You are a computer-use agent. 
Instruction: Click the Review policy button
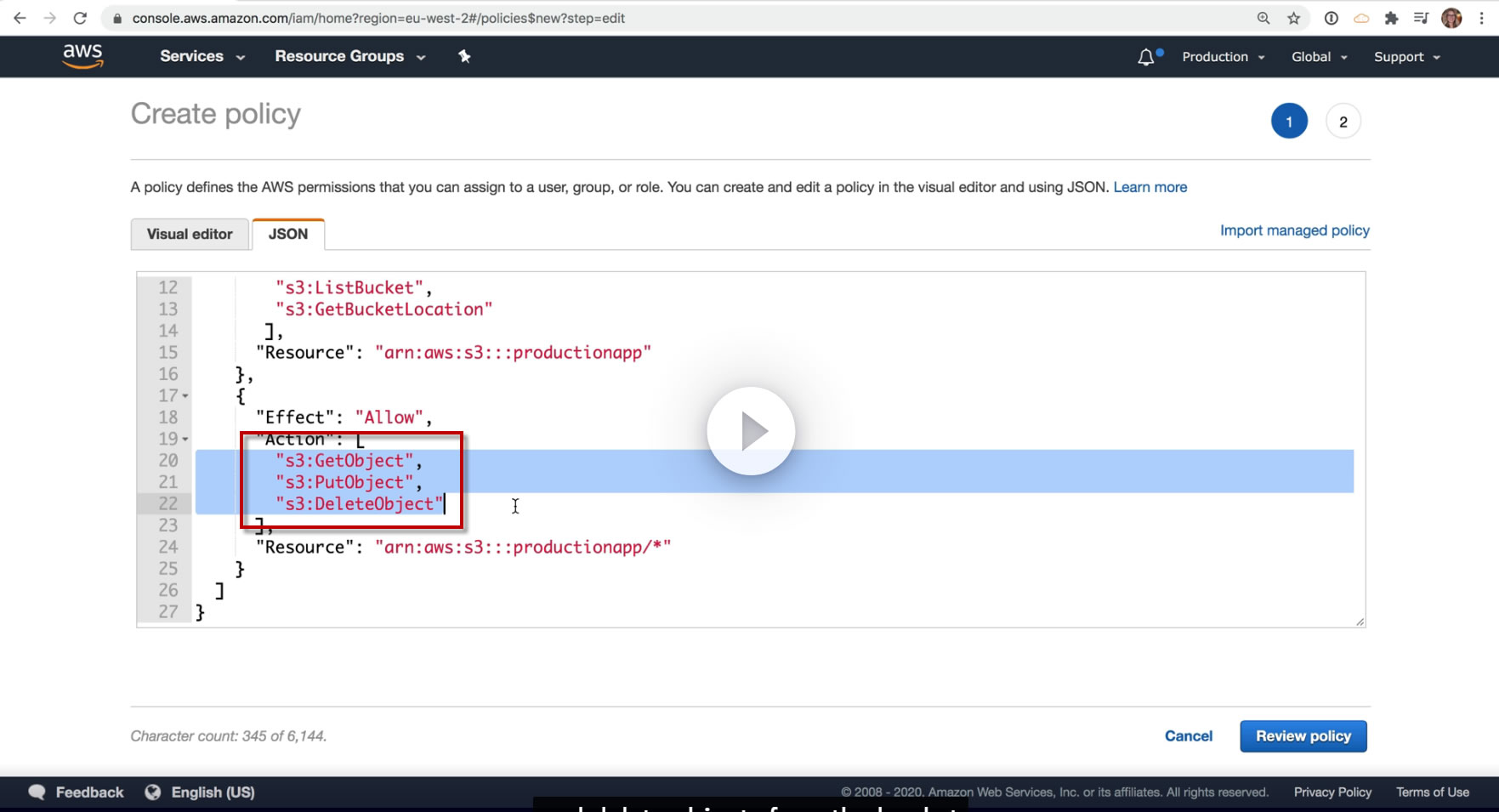click(x=1303, y=736)
